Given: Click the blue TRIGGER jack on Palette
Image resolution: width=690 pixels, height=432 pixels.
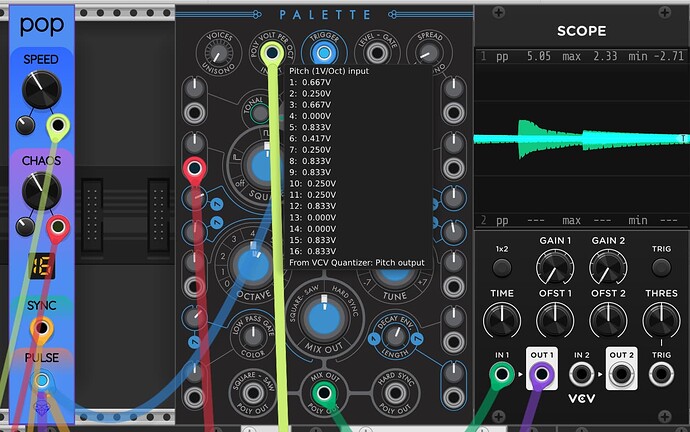Looking at the screenshot, I should pyautogui.click(x=324, y=53).
